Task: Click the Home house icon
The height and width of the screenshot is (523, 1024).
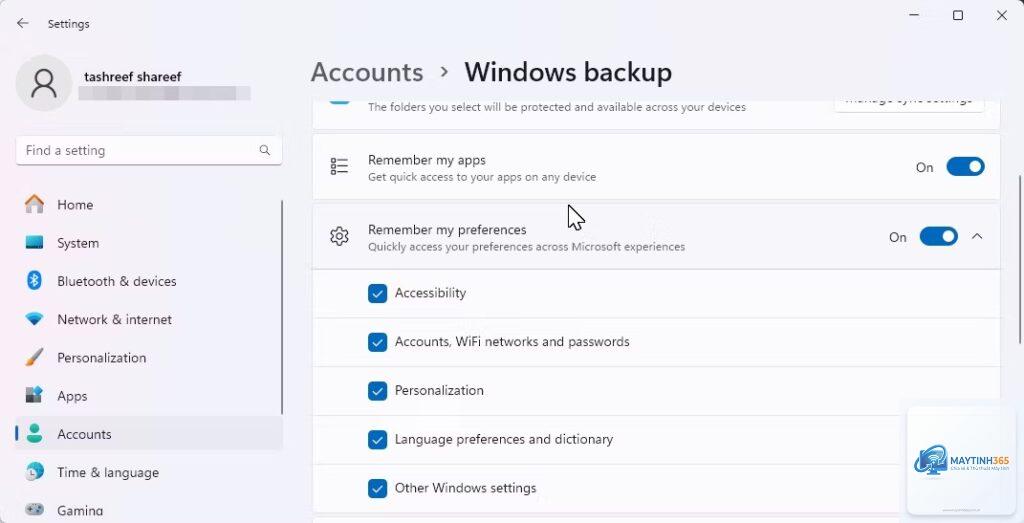Action: coord(34,204)
